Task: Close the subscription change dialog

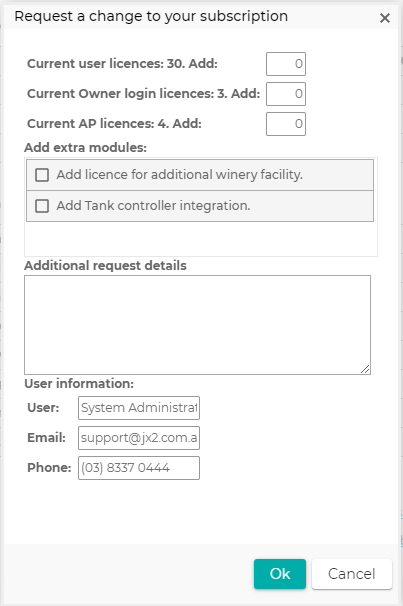Action: pyautogui.click(x=384, y=18)
